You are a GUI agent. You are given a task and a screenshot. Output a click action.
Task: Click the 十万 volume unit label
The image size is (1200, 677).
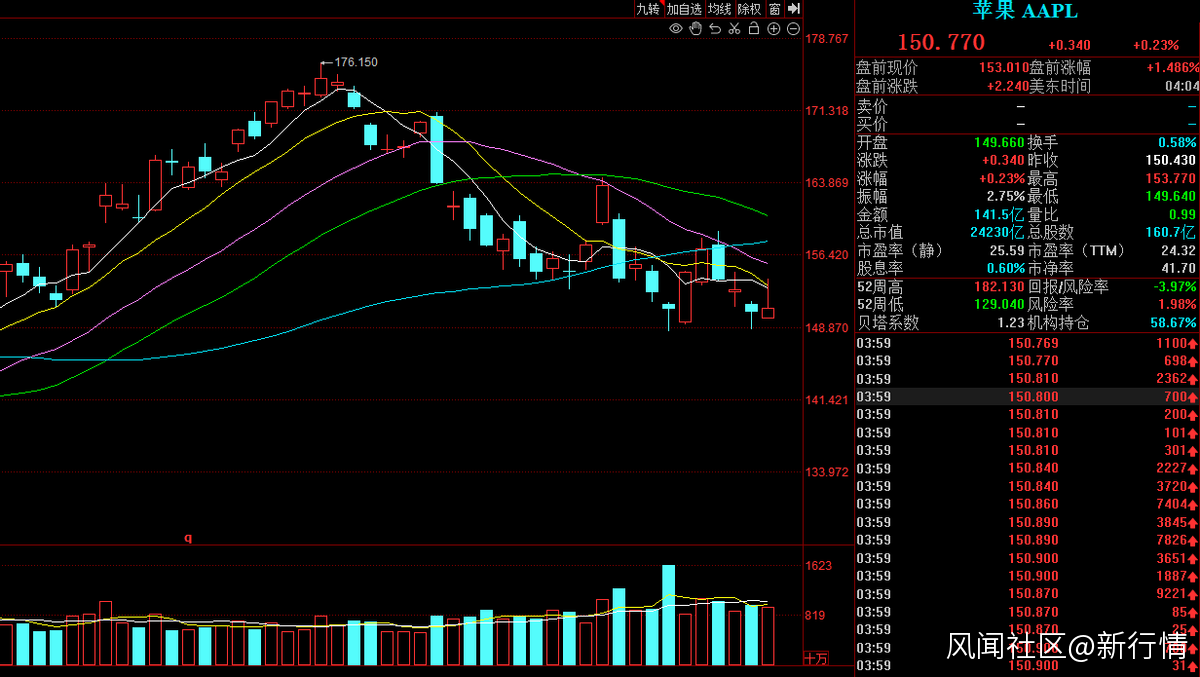(x=816, y=658)
